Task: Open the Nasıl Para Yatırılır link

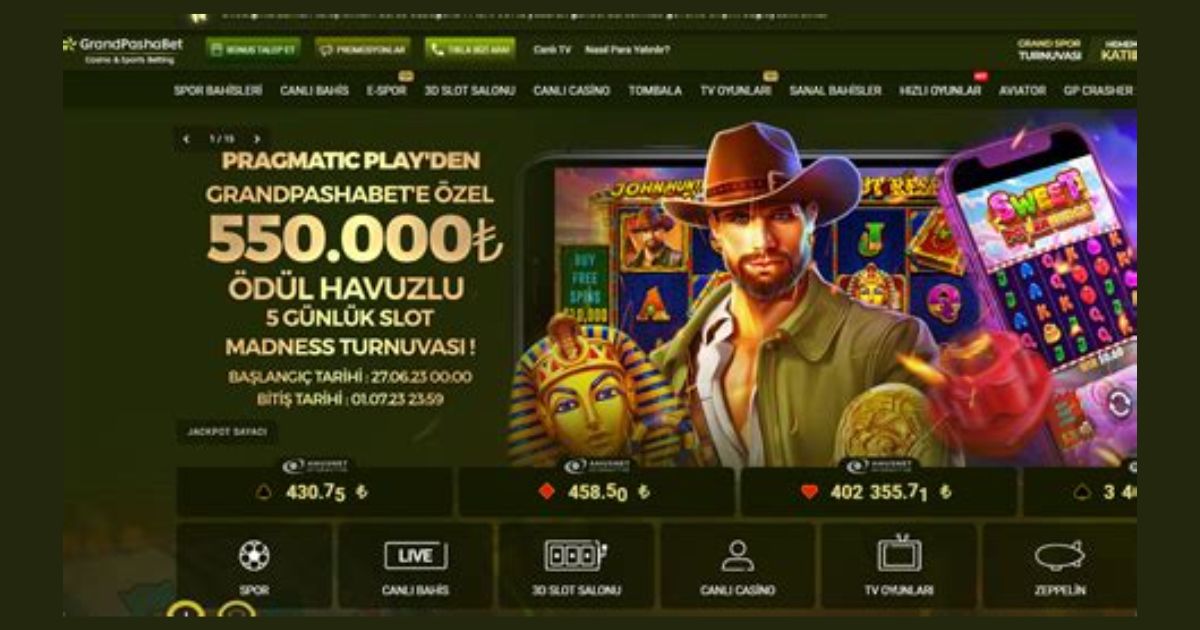Action: pyautogui.click(x=627, y=49)
